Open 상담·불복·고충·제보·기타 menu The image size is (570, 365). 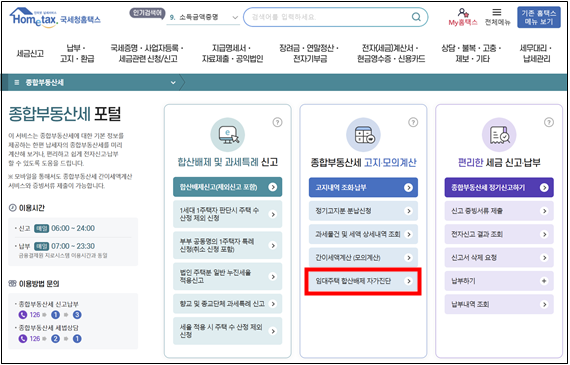pyautogui.click(x=471, y=53)
